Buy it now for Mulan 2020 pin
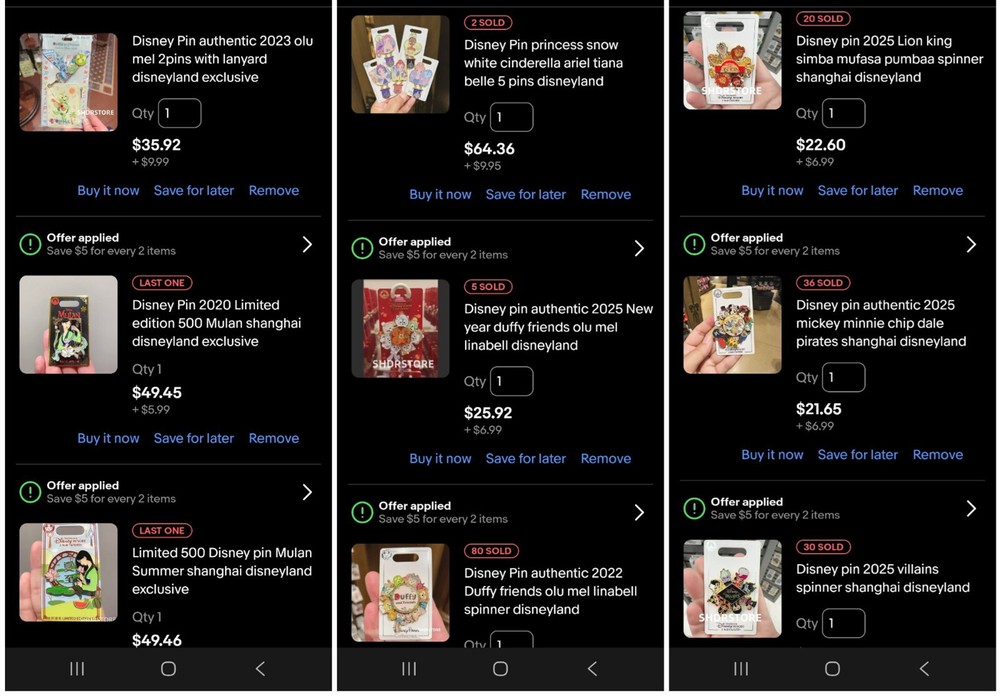 [x=108, y=438]
